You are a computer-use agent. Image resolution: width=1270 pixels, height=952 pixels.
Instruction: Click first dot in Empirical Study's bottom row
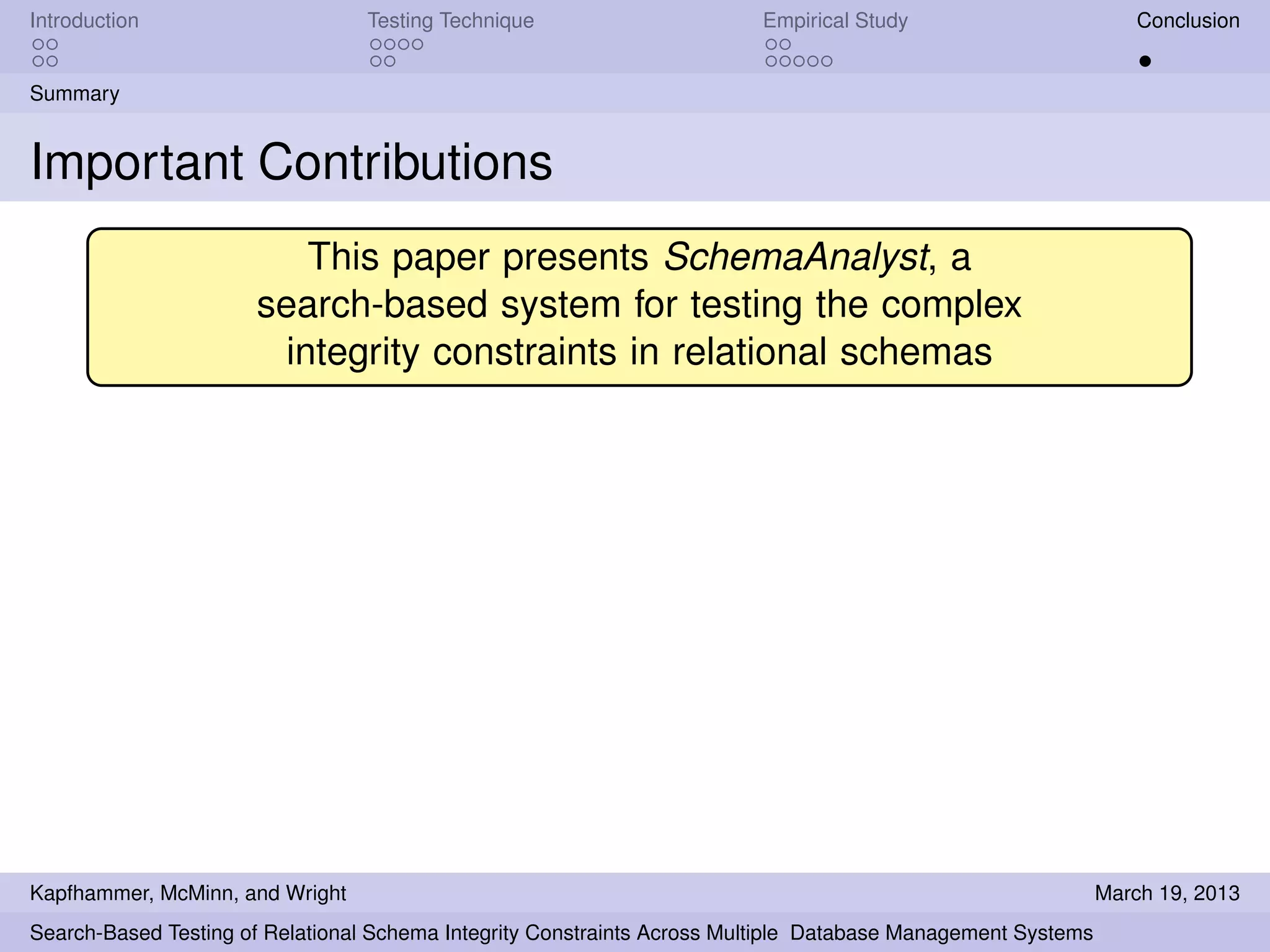click(771, 61)
